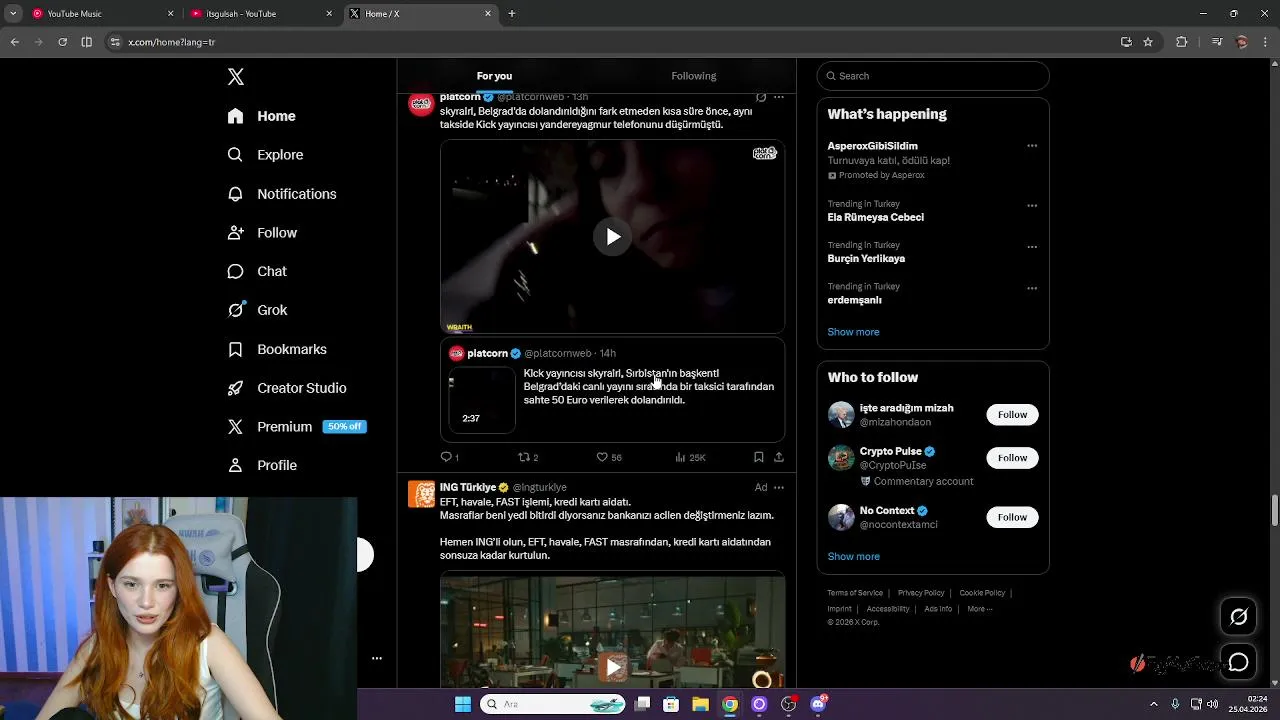Switch to the Following tab

694,76
